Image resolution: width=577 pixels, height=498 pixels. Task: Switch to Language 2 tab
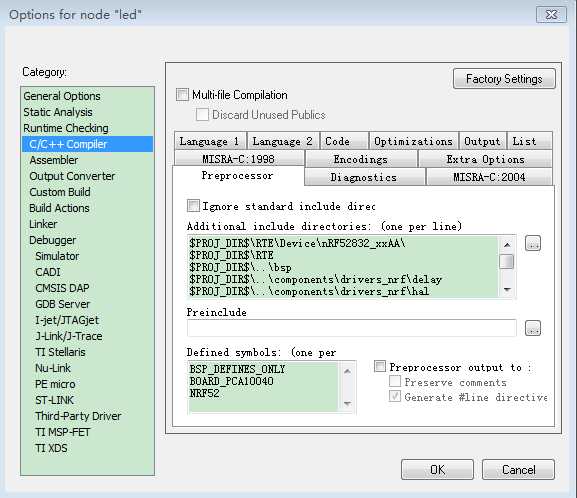[283, 141]
